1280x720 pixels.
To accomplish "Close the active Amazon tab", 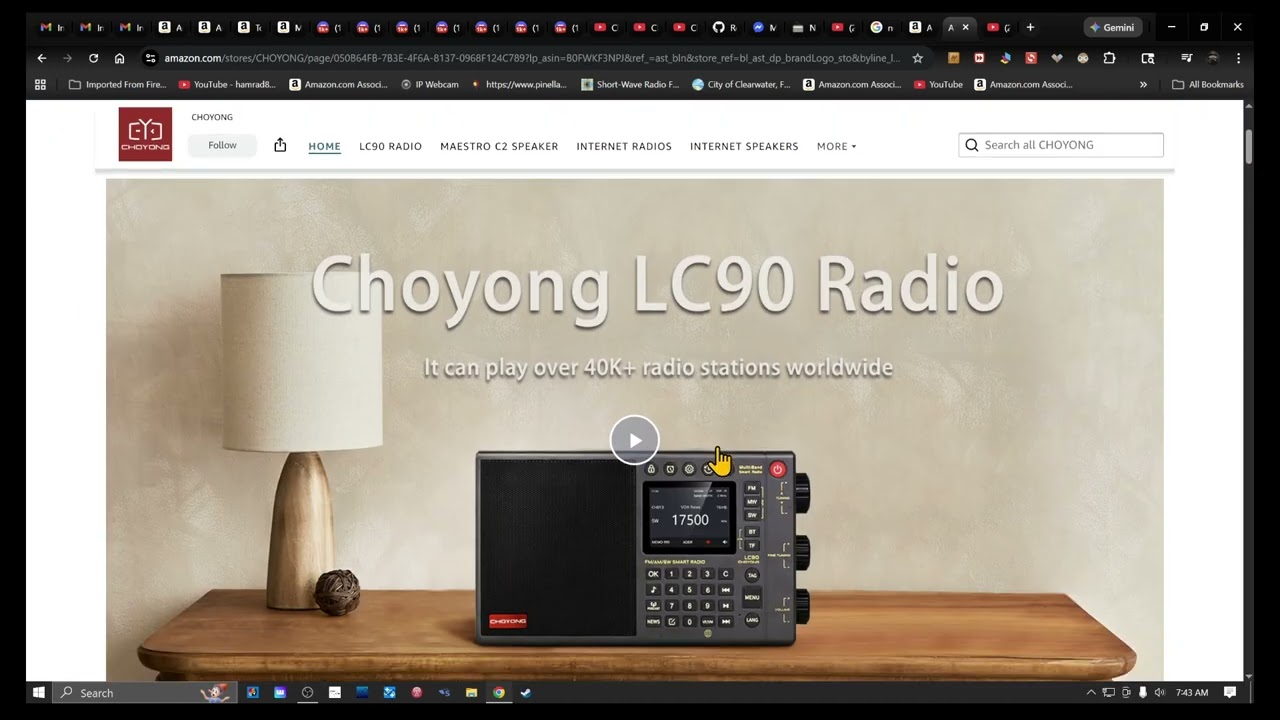I will (x=965, y=27).
